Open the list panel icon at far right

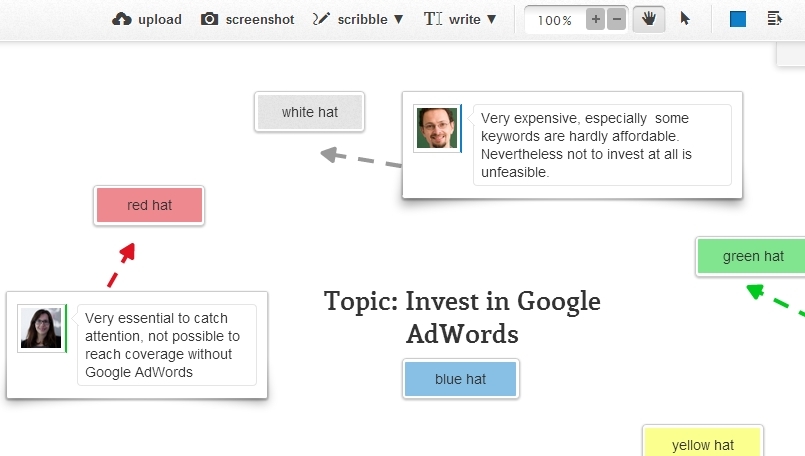point(775,19)
